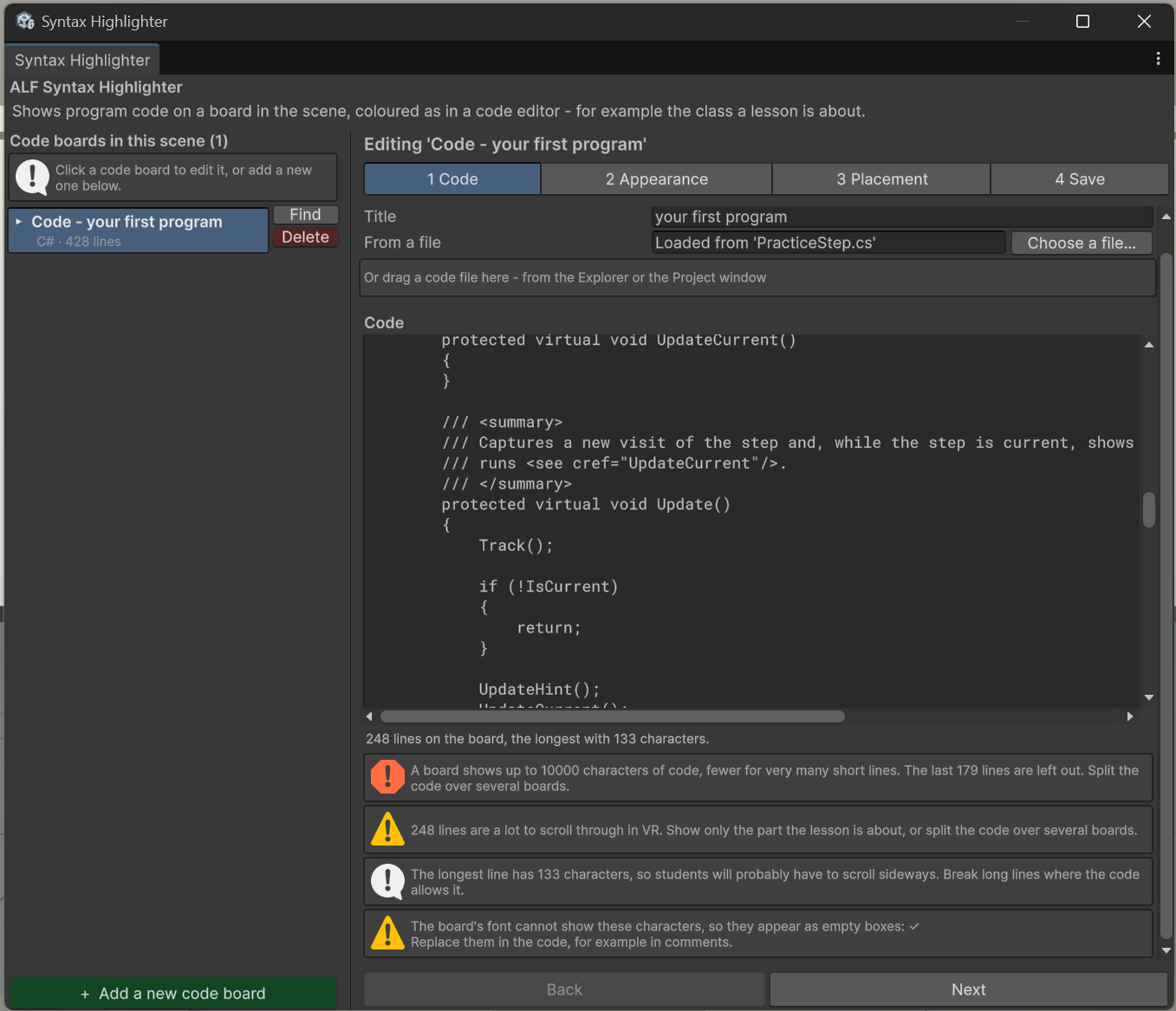Click the right arrow of the horizontal scrollbar
Viewport: 1176px width, 1011px height.
pos(1130,716)
